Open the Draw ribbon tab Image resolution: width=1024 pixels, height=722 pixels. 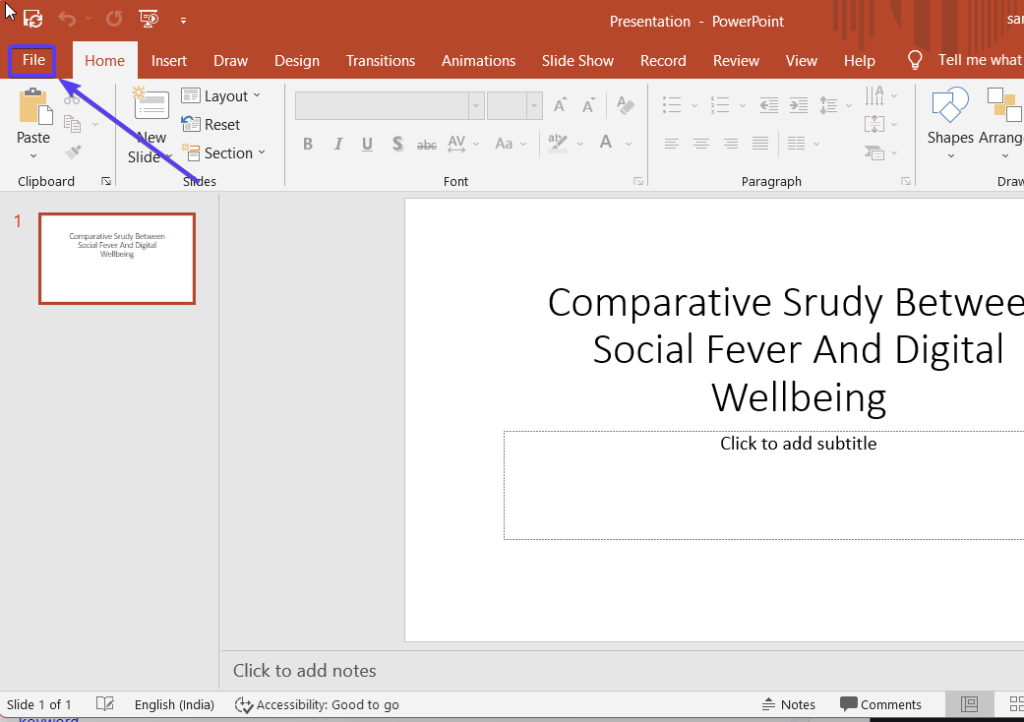pyautogui.click(x=231, y=61)
